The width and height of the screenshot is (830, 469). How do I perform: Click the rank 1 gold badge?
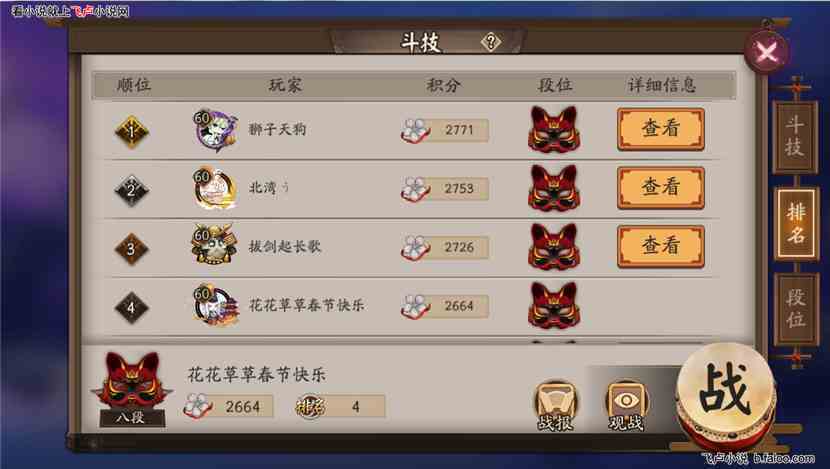click(x=131, y=131)
